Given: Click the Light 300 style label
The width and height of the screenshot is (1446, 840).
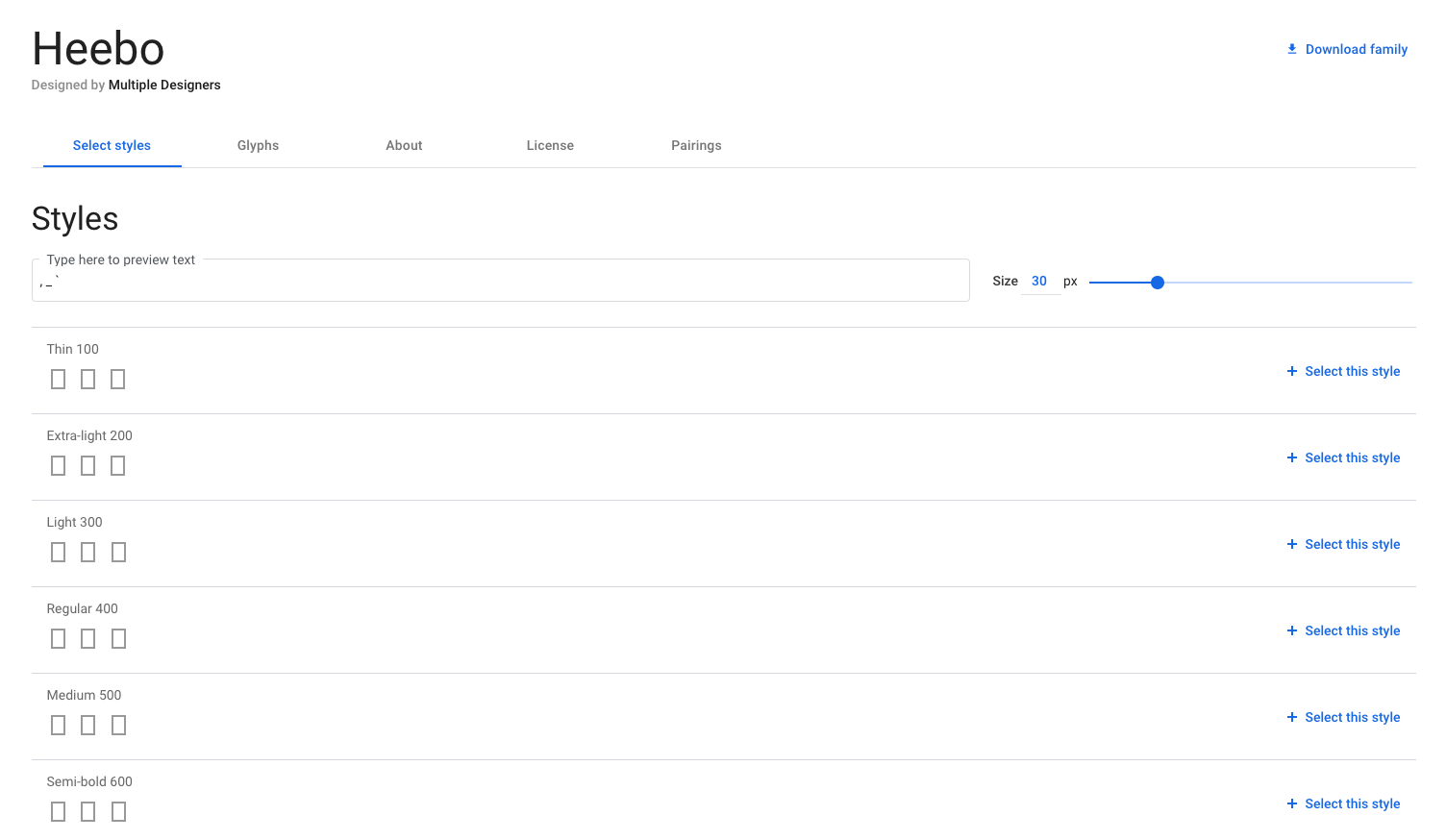Looking at the screenshot, I should (x=74, y=522).
